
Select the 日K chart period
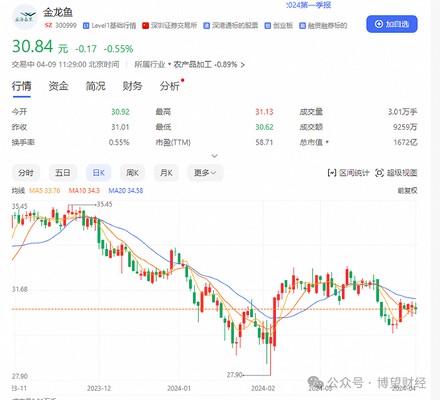coord(98,173)
